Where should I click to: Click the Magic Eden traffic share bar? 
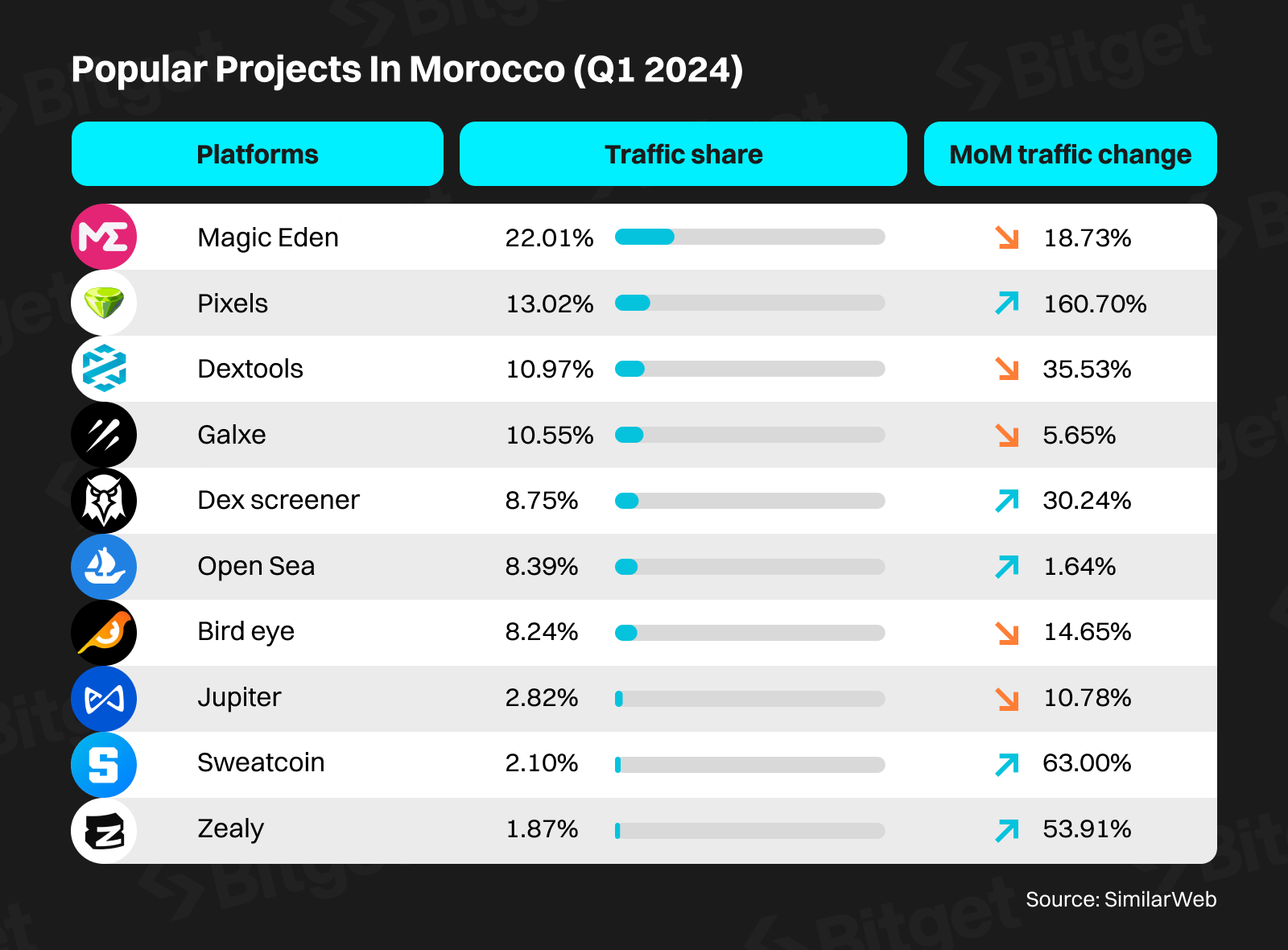coord(749,237)
